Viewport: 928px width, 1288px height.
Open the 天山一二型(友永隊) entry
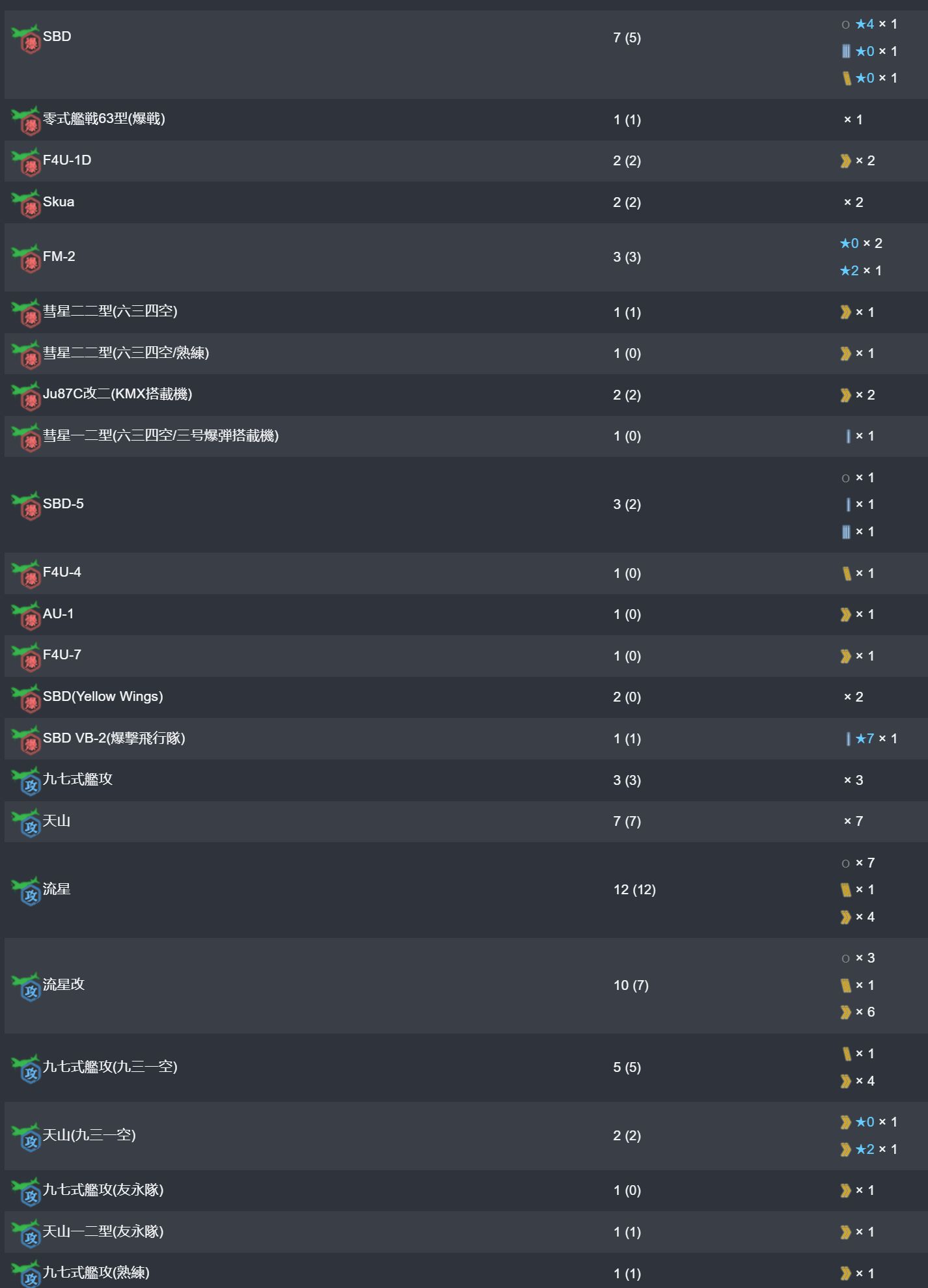(x=103, y=1231)
